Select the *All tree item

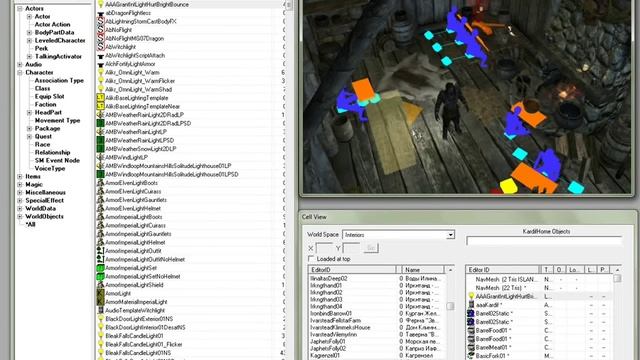31,224
